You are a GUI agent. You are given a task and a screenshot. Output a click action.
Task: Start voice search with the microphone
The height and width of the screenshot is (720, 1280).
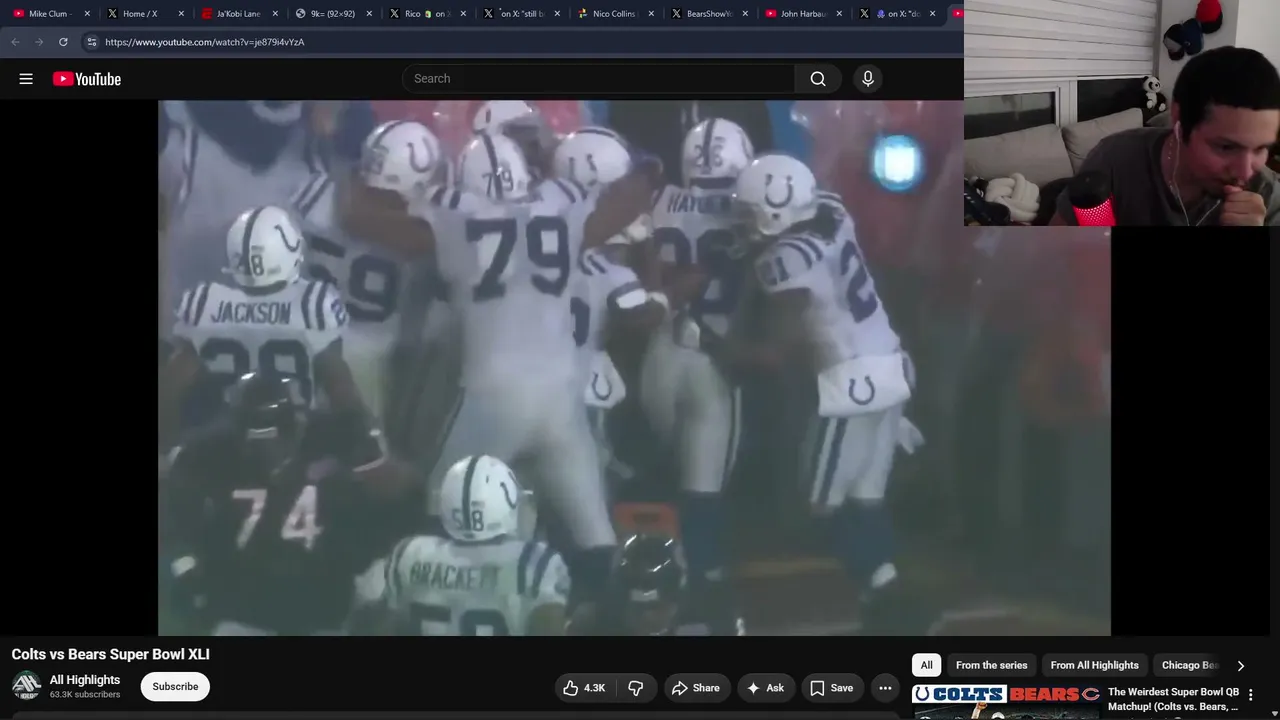click(868, 79)
